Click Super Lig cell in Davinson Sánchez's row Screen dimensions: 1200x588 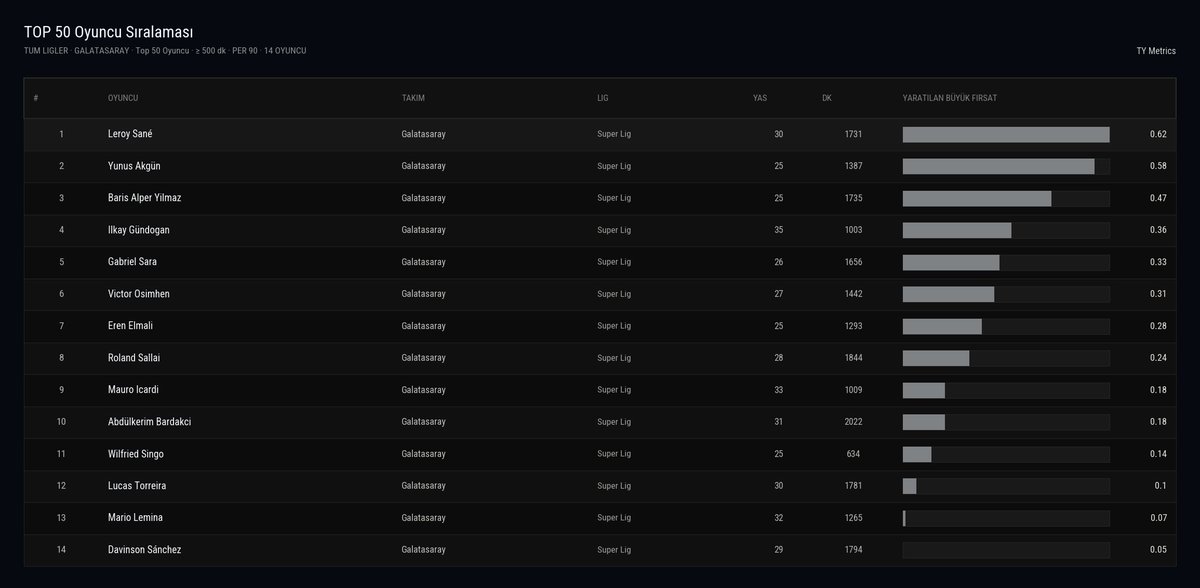(614, 550)
